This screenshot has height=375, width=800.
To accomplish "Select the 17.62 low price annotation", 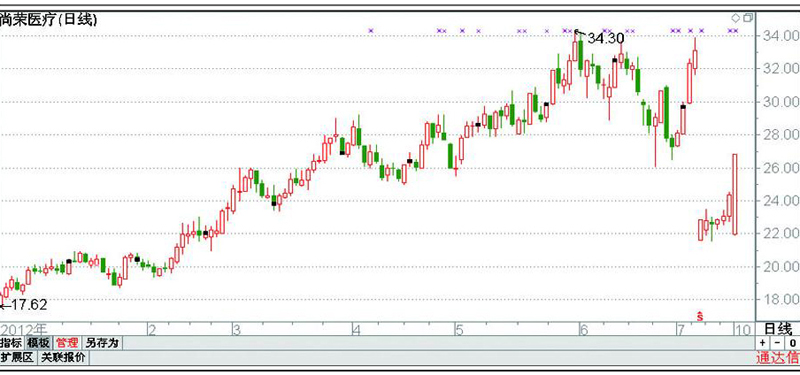I will pos(29,305).
